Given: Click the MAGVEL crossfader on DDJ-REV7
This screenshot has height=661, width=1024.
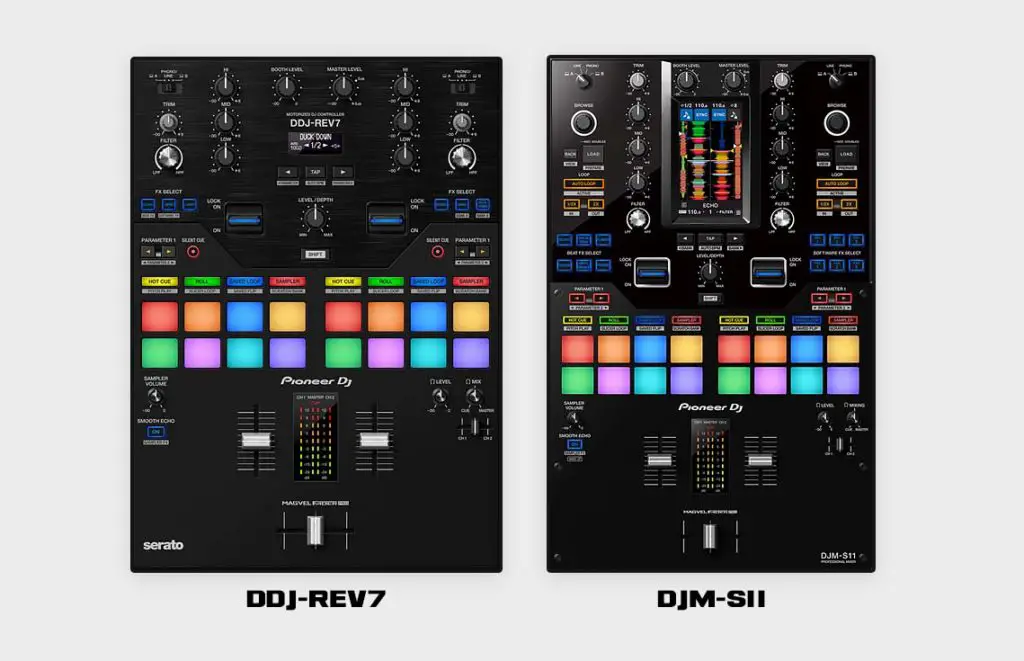Looking at the screenshot, I should point(315,530).
